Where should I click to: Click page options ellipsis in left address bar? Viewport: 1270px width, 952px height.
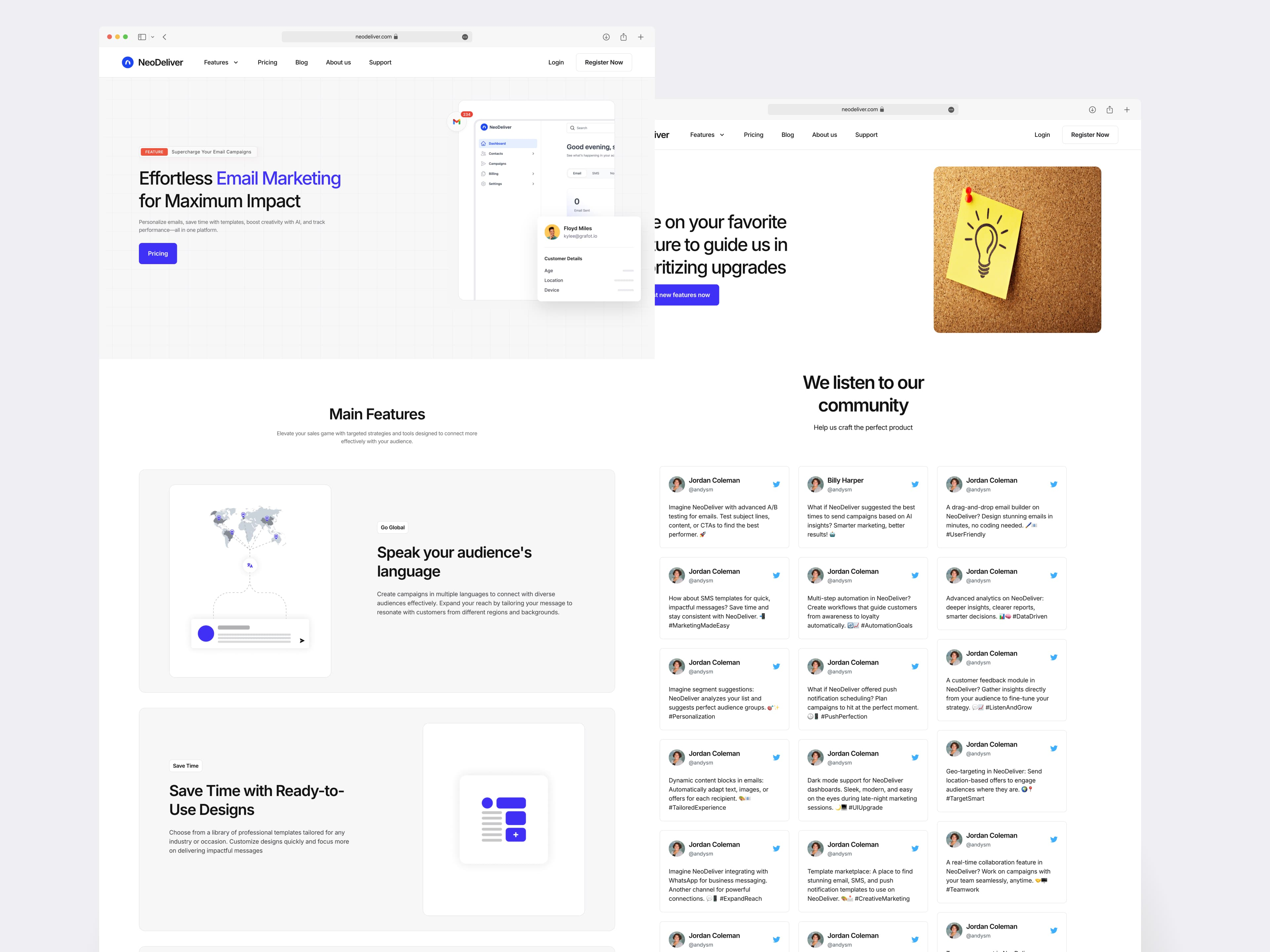pyautogui.click(x=465, y=37)
